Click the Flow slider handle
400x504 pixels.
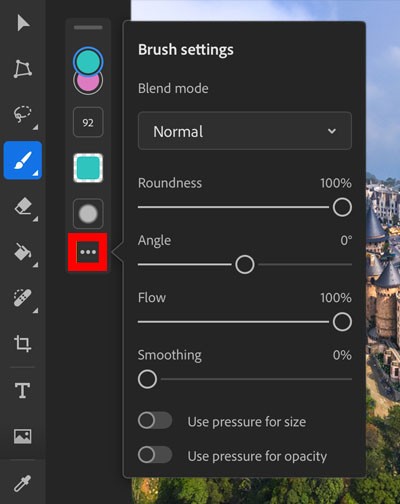[342, 322]
